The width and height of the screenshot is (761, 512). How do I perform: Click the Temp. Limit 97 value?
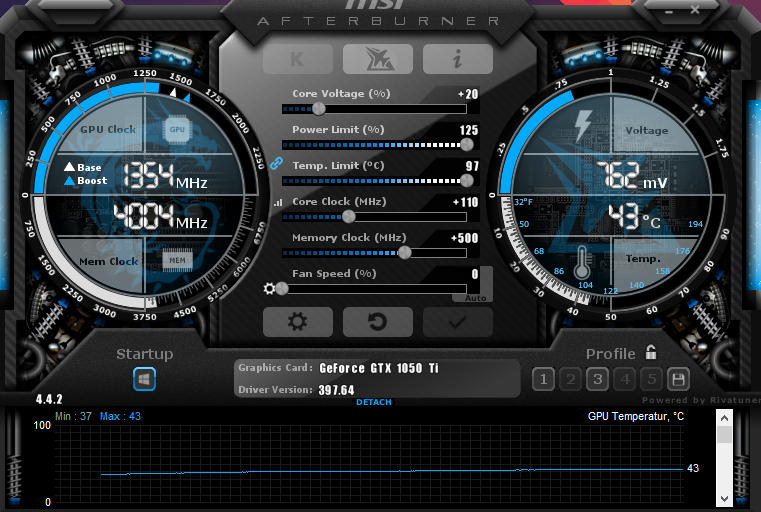(x=472, y=166)
